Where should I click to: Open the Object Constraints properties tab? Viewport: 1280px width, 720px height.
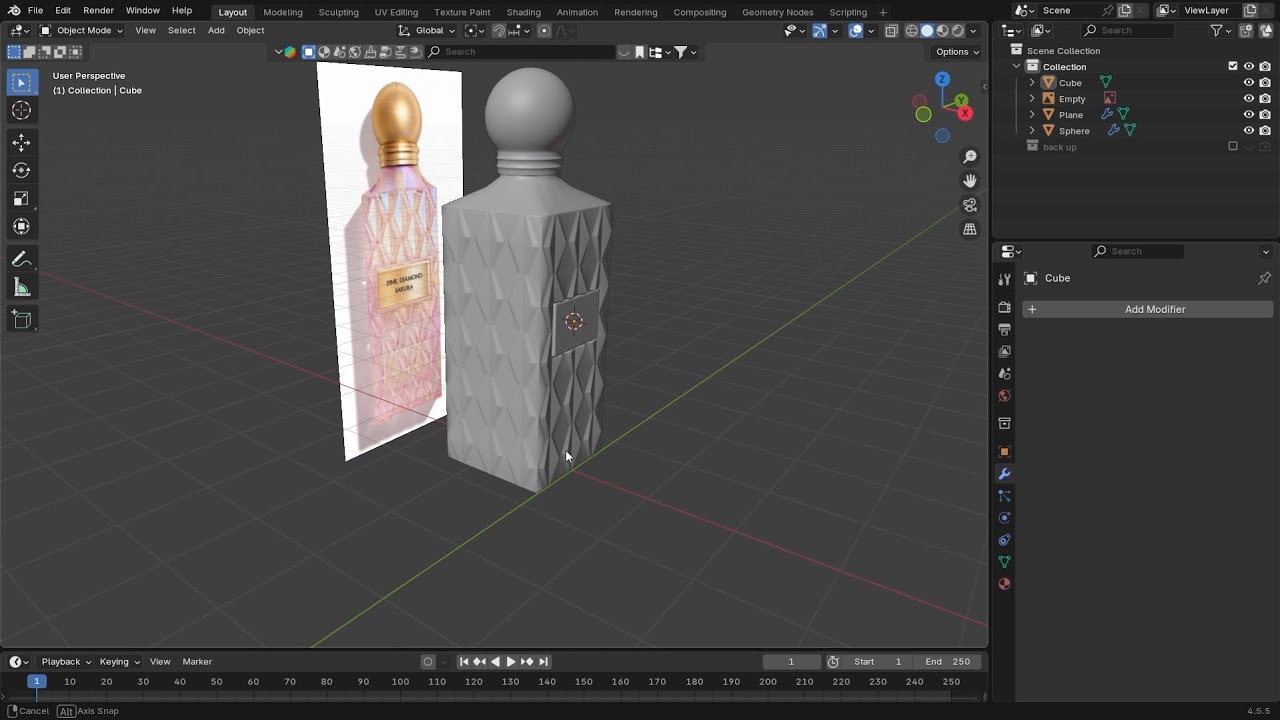pyautogui.click(x=1005, y=539)
